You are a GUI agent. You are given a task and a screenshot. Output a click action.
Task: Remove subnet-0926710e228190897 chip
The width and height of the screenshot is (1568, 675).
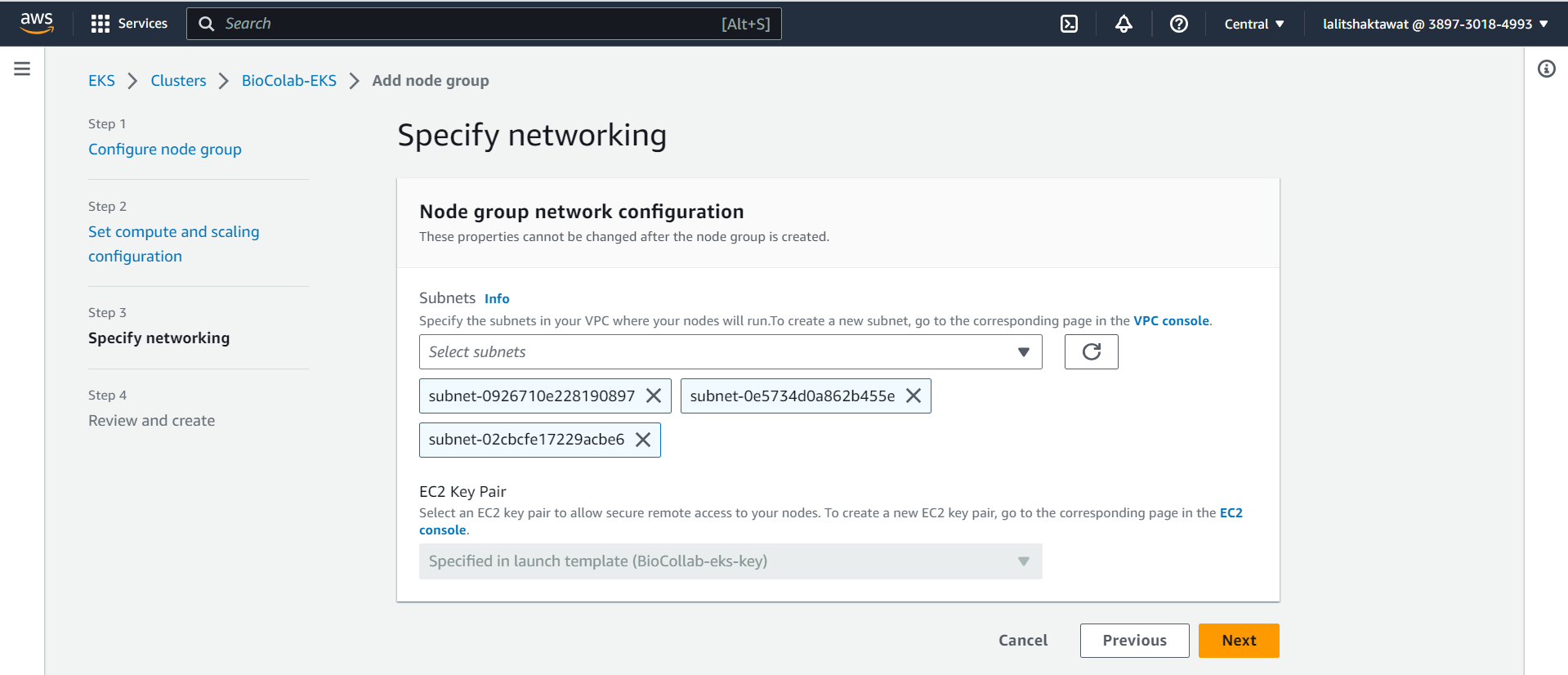[654, 396]
